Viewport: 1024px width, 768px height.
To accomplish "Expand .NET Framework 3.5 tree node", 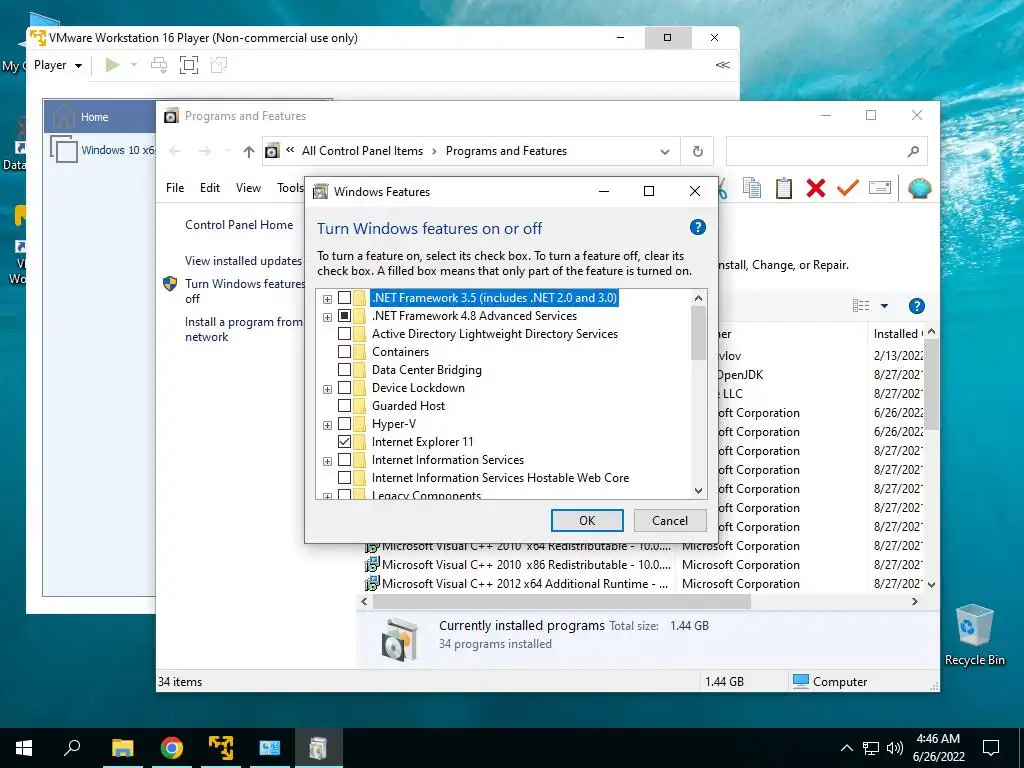I will pos(327,299).
